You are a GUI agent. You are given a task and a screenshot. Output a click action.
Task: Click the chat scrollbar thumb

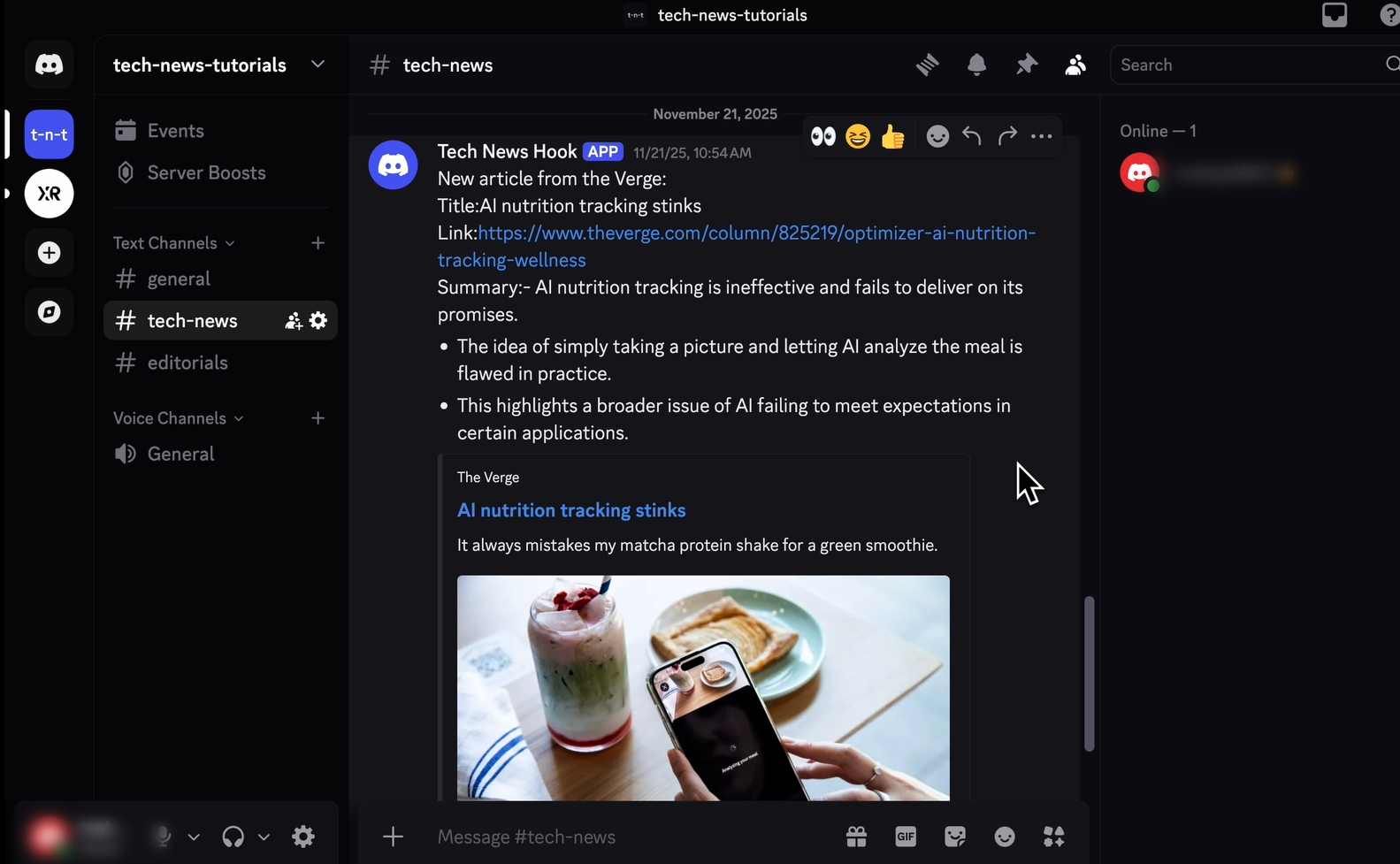(1089, 674)
